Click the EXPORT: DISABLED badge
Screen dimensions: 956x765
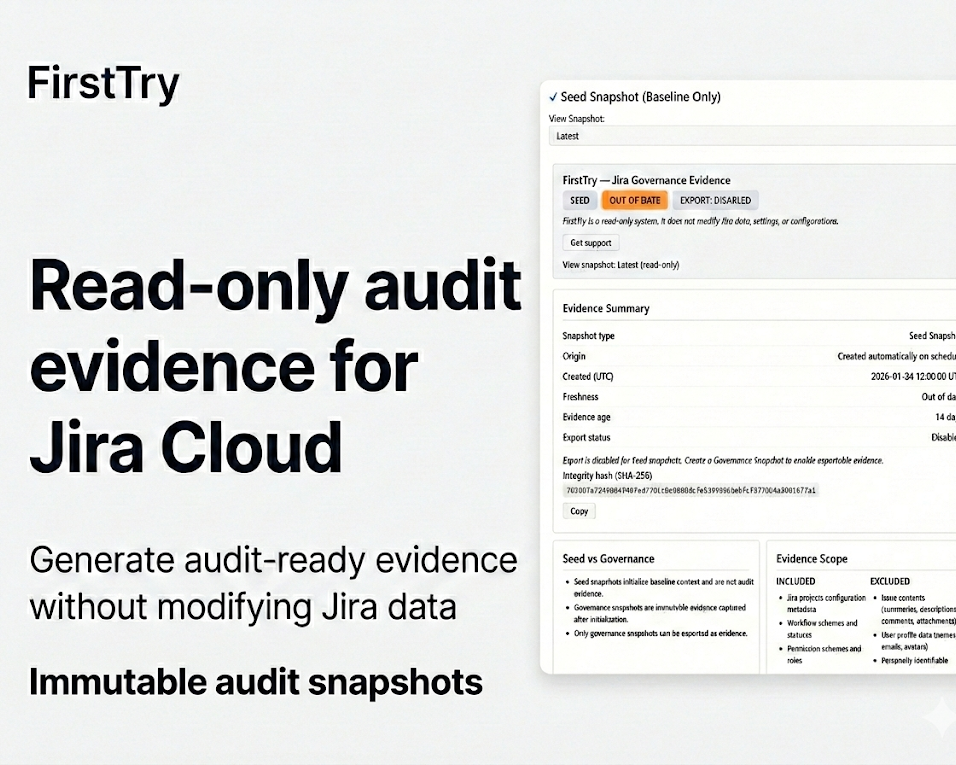coord(715,200)
